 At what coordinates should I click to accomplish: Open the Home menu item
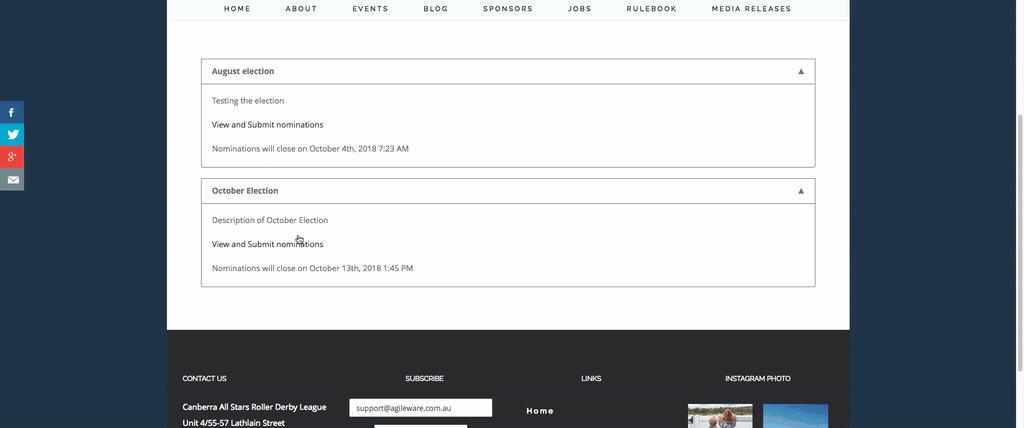pos(237,9)
